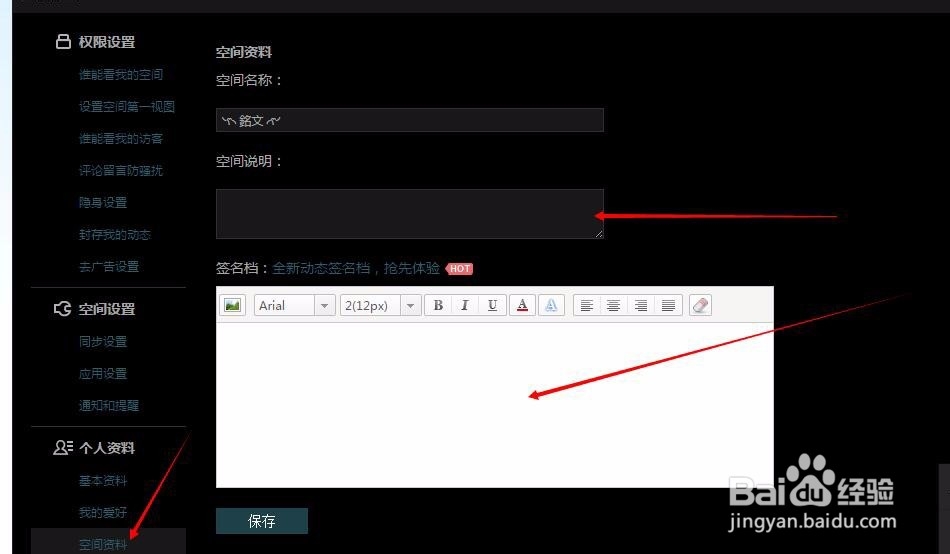
Task: Open 封存我的动态 menu item
Action: pyautogui.click(x=115, y=235)
